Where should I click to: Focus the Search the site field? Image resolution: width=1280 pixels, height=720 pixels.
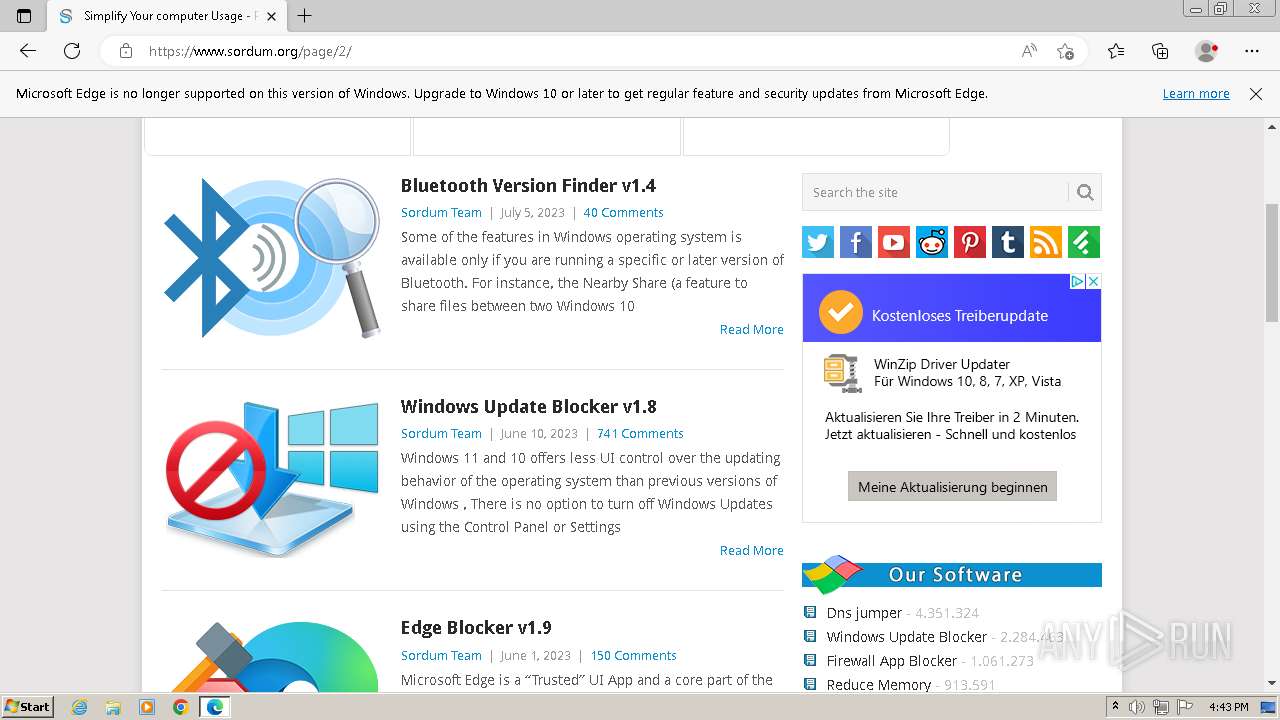[x=935, y=192]
